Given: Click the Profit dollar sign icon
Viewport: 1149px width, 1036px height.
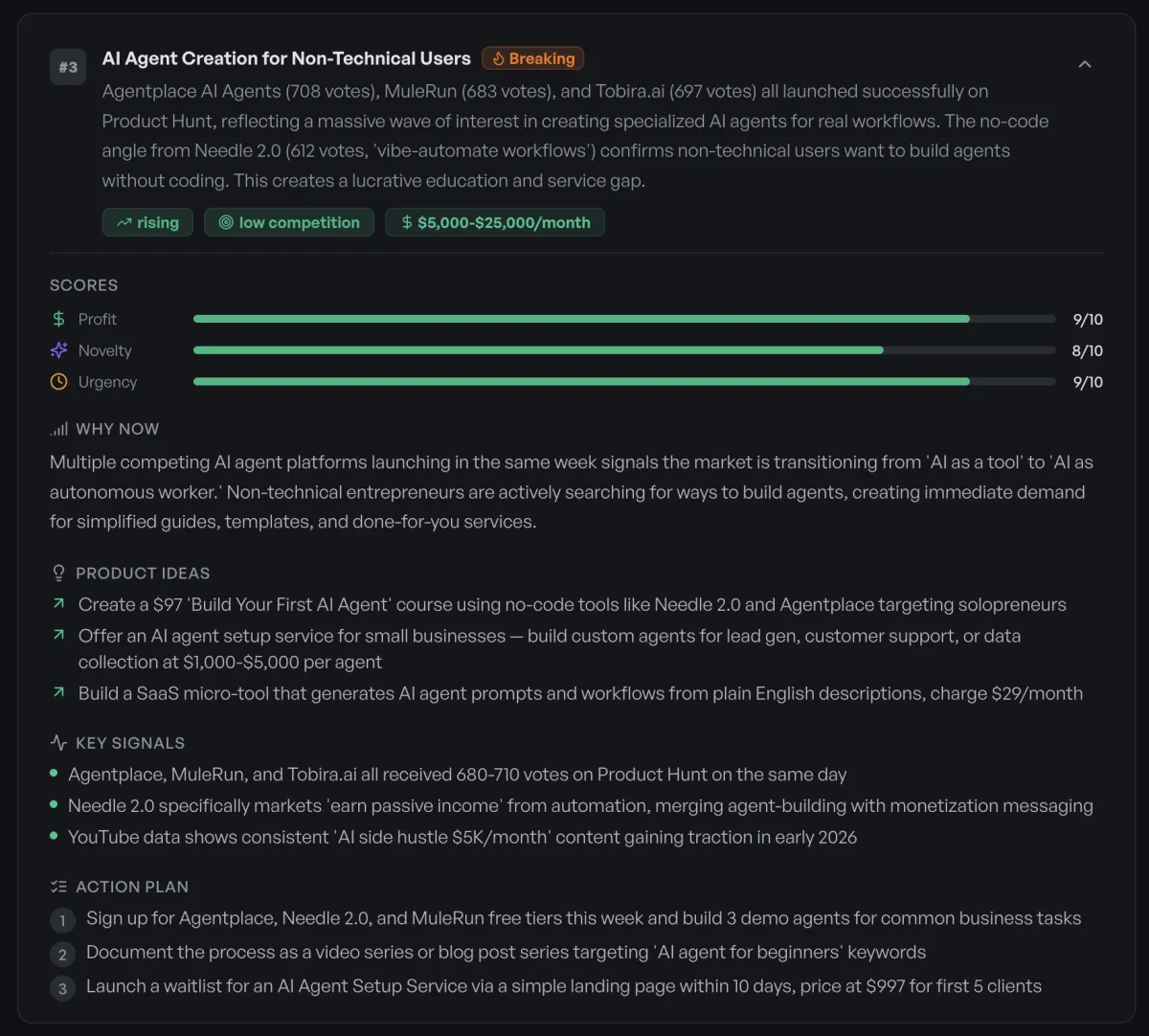Looking at the screenshot, I should 59,319.
